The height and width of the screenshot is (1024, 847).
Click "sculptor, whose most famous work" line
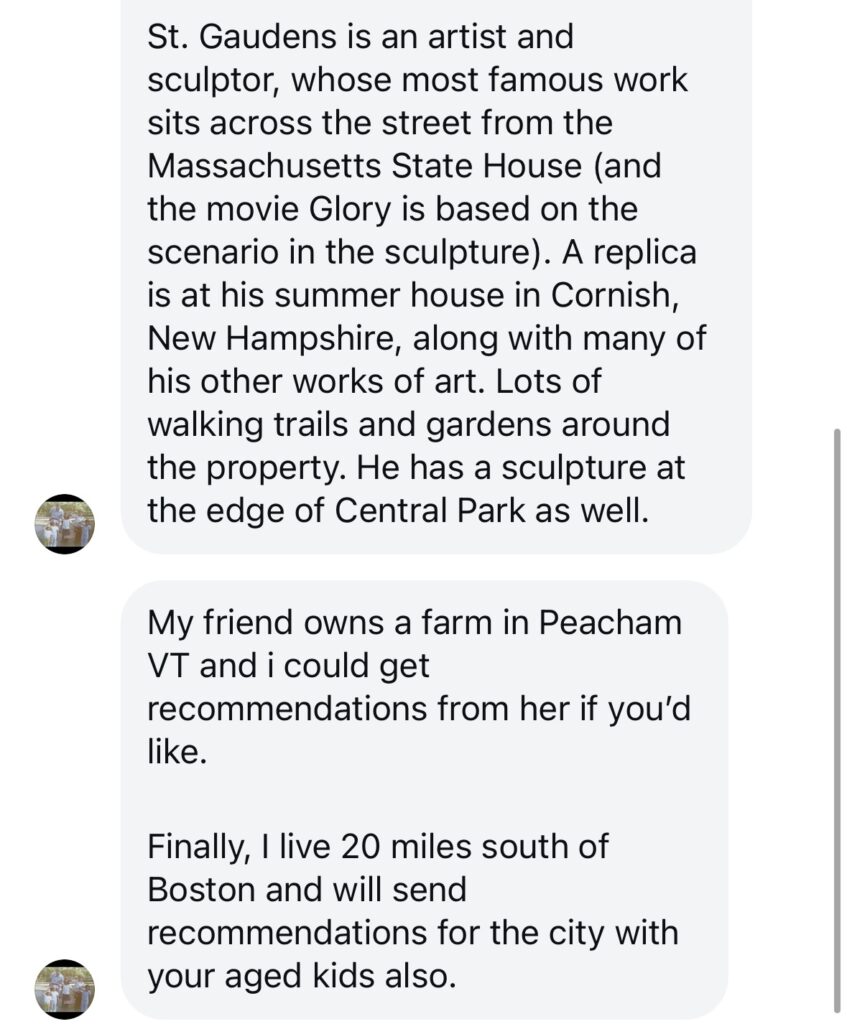click(x=417, y=81)
